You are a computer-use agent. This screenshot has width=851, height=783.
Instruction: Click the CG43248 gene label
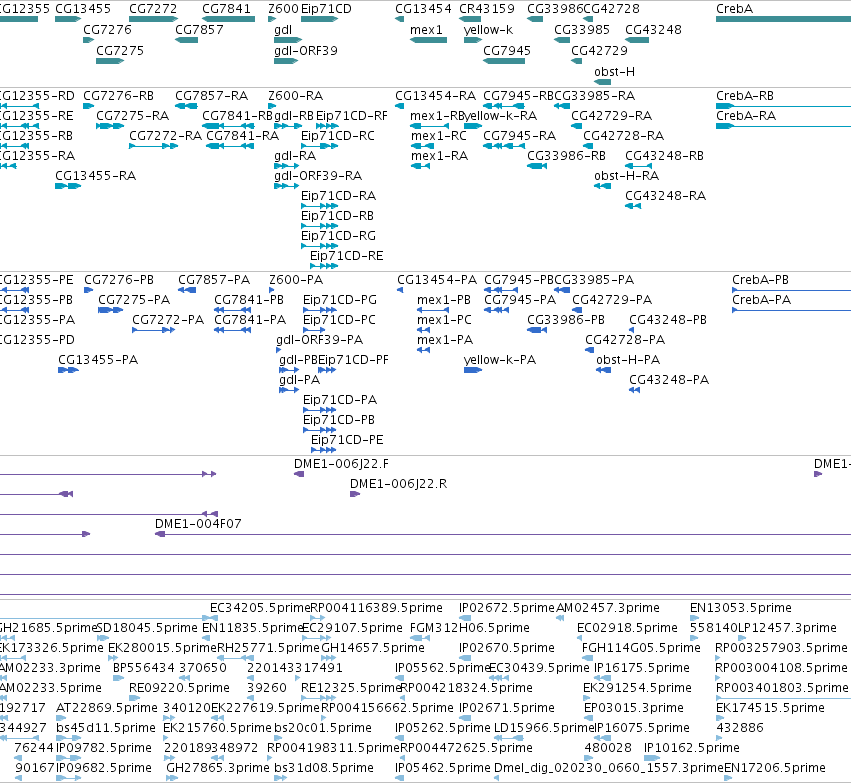pyautogui.click(x=653, y=29)
